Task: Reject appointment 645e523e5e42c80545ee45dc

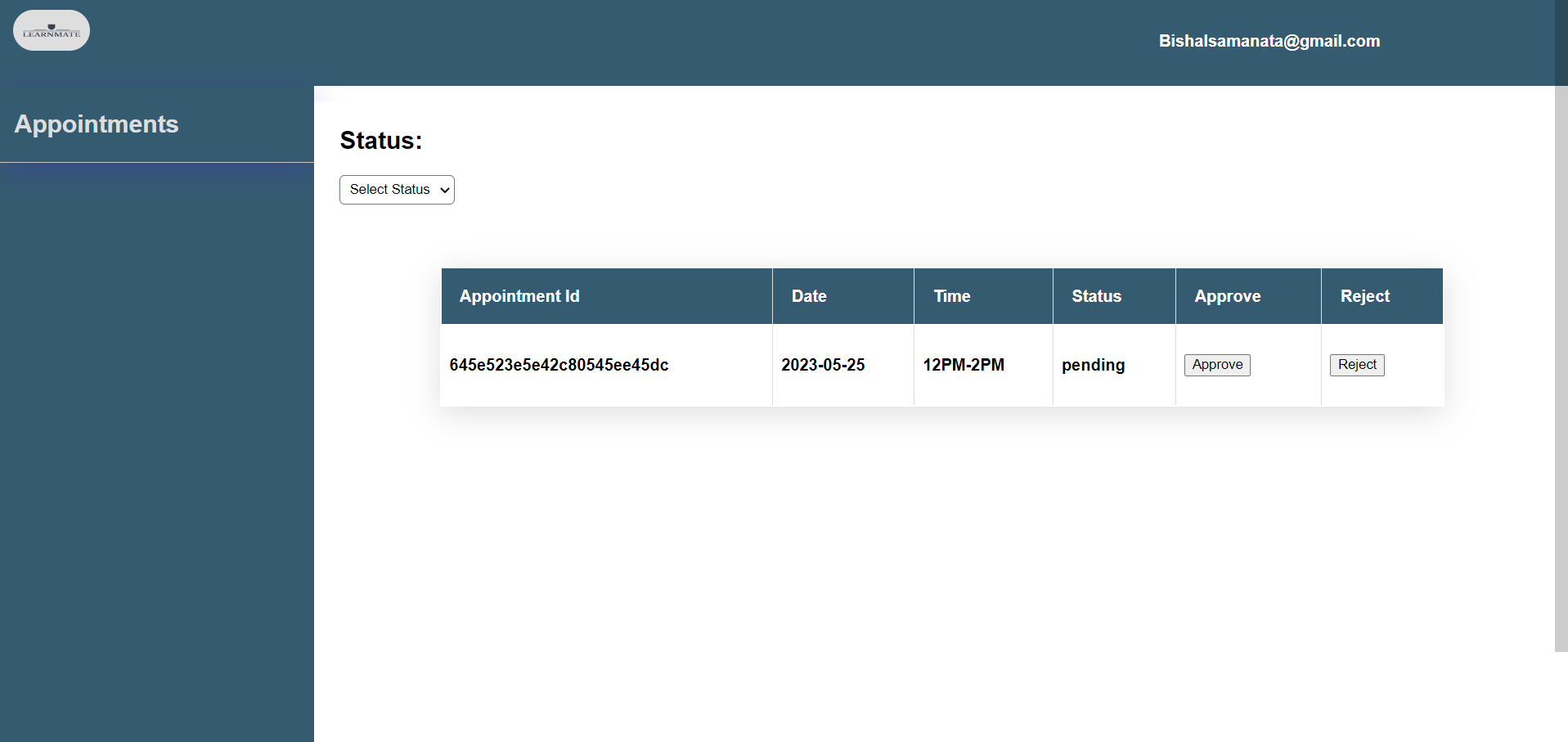Action: coord(1356,365)
